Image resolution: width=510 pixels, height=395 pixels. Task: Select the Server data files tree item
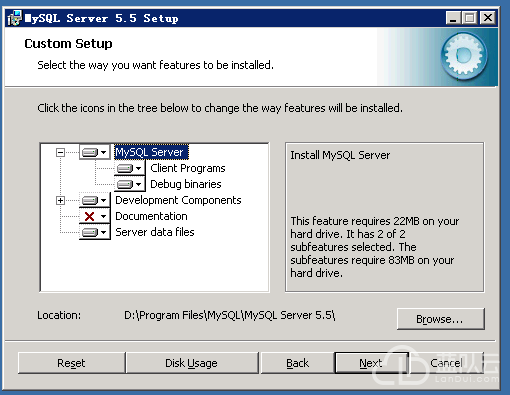coord(155,232)
